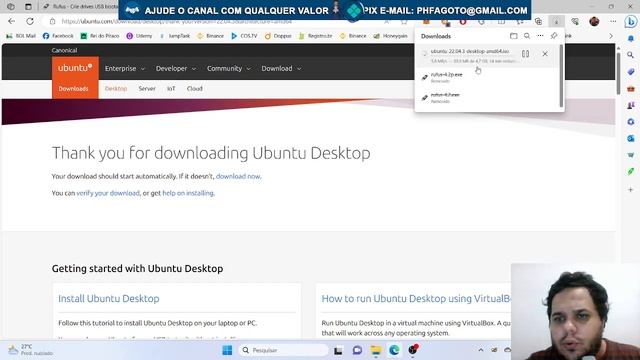Open the Edge profile avatar
The image size is (640, 360).
[594, 21]
